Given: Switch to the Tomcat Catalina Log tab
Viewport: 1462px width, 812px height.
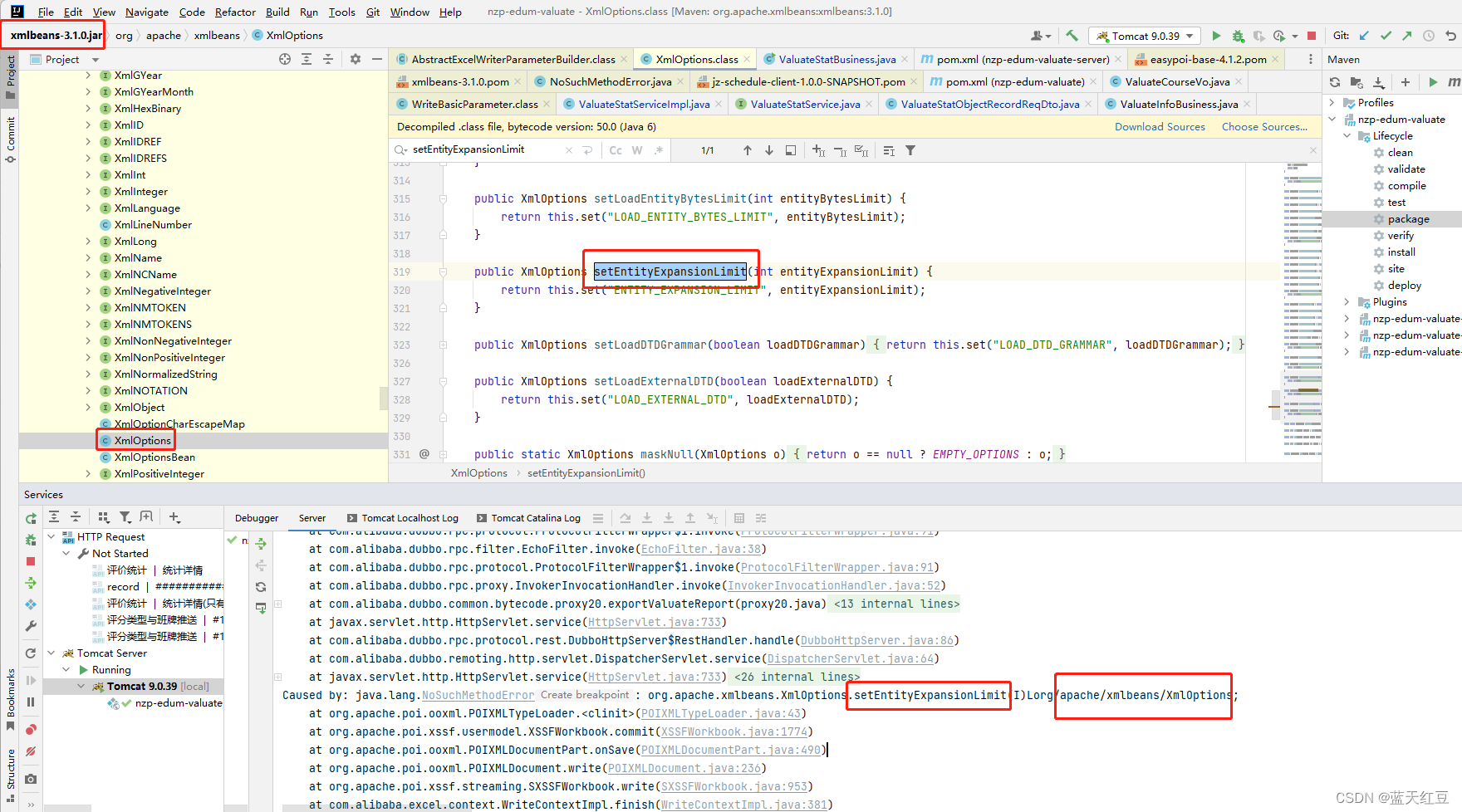Looking at the screenshot, I should click(x=536, y=517).
